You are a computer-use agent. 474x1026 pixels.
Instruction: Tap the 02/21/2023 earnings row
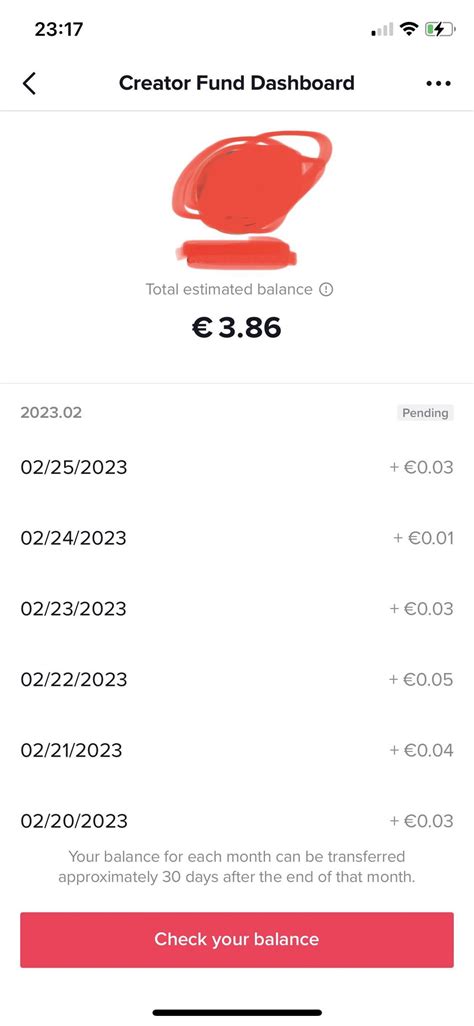pyautogui.click(x=237, y=751)
